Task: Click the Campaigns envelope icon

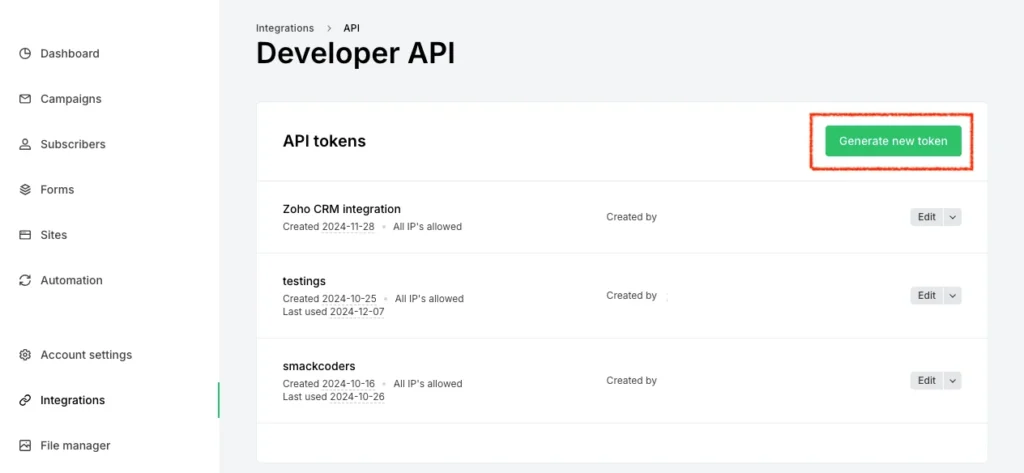Action: [x=25, y=99]
